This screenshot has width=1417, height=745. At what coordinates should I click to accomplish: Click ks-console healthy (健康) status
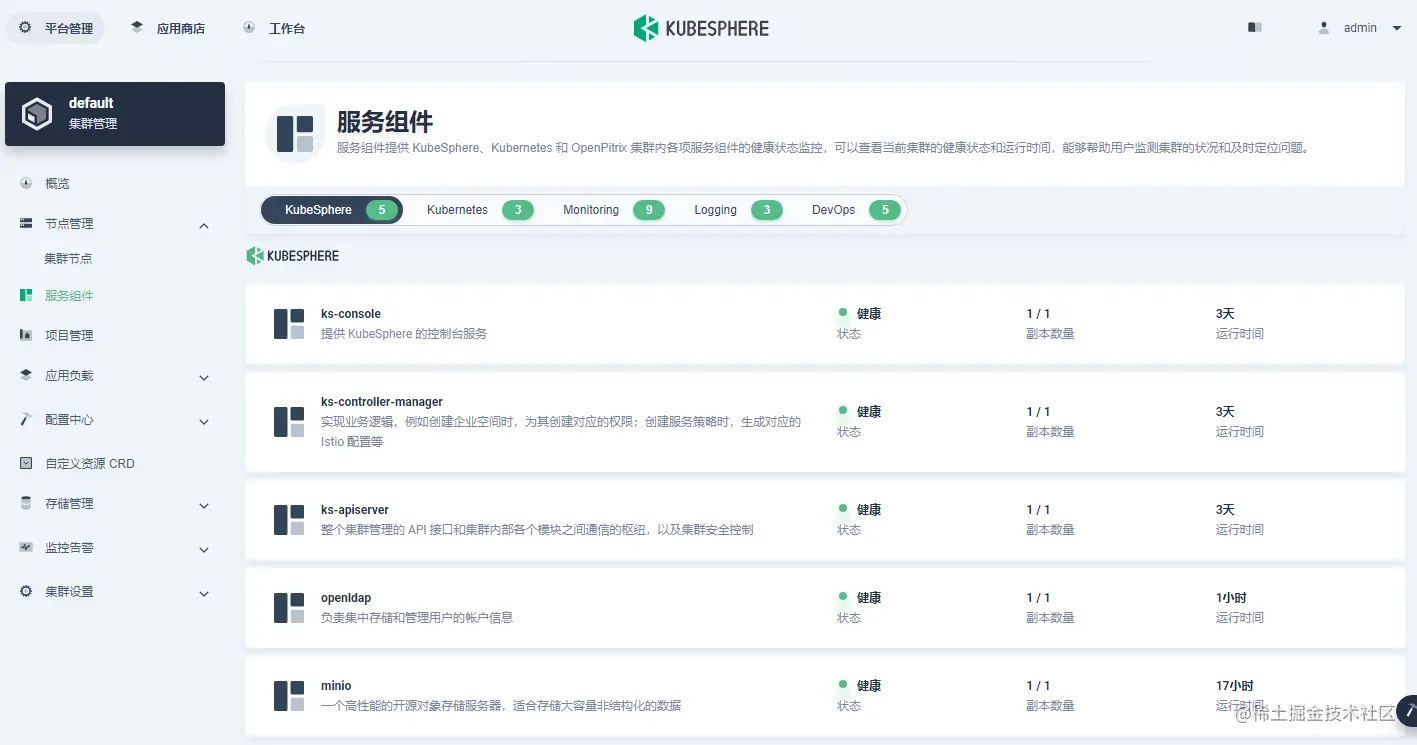869,314
